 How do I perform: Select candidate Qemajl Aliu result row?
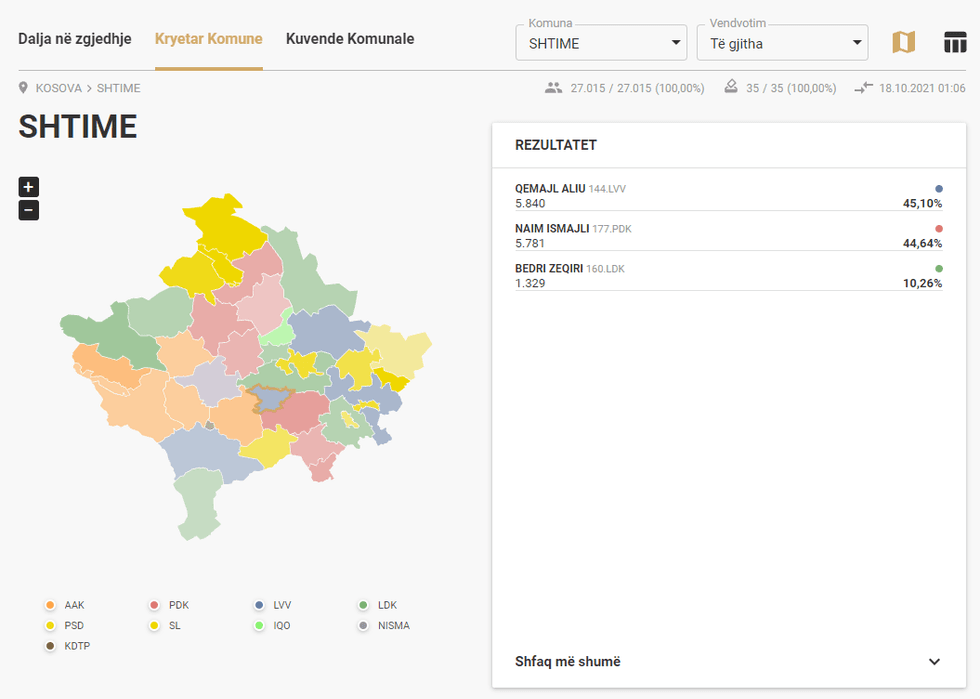728,195
